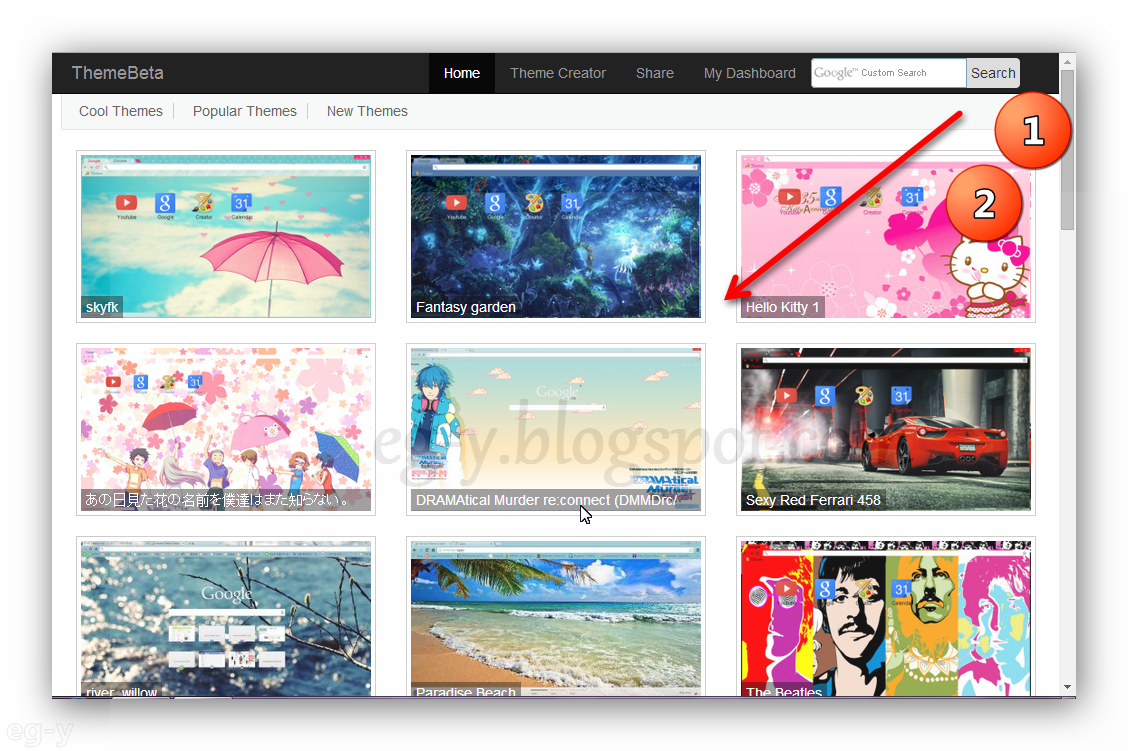Open the Theme Creator page

click(x=558, y=73)
